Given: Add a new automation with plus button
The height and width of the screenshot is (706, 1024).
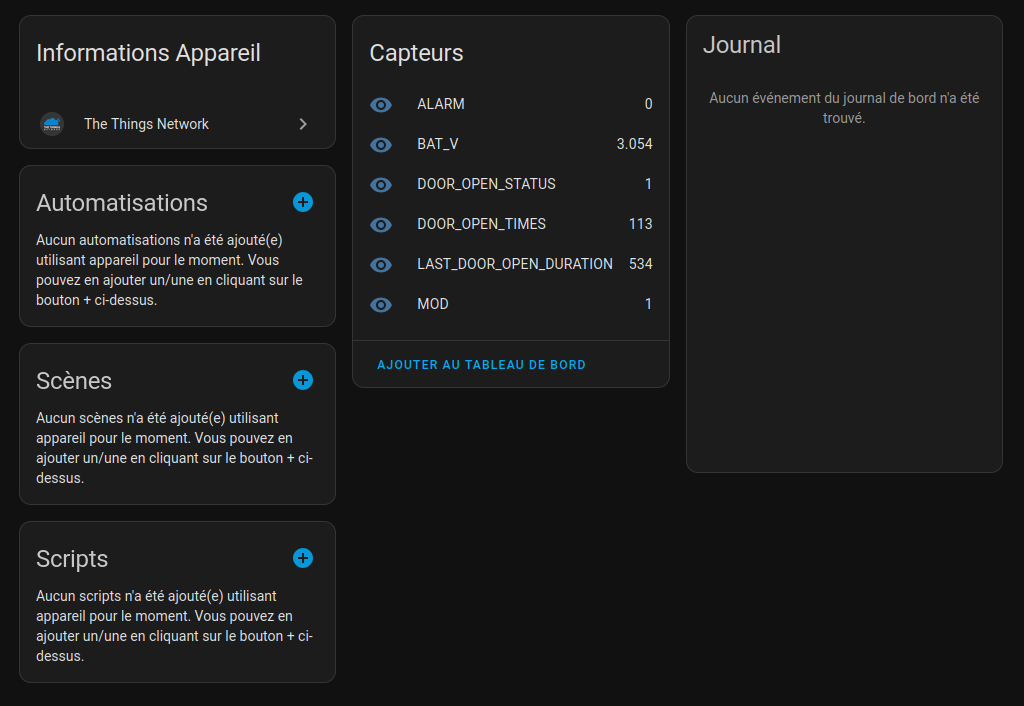Looking at the screenshot, I should [x=303, y=202].
